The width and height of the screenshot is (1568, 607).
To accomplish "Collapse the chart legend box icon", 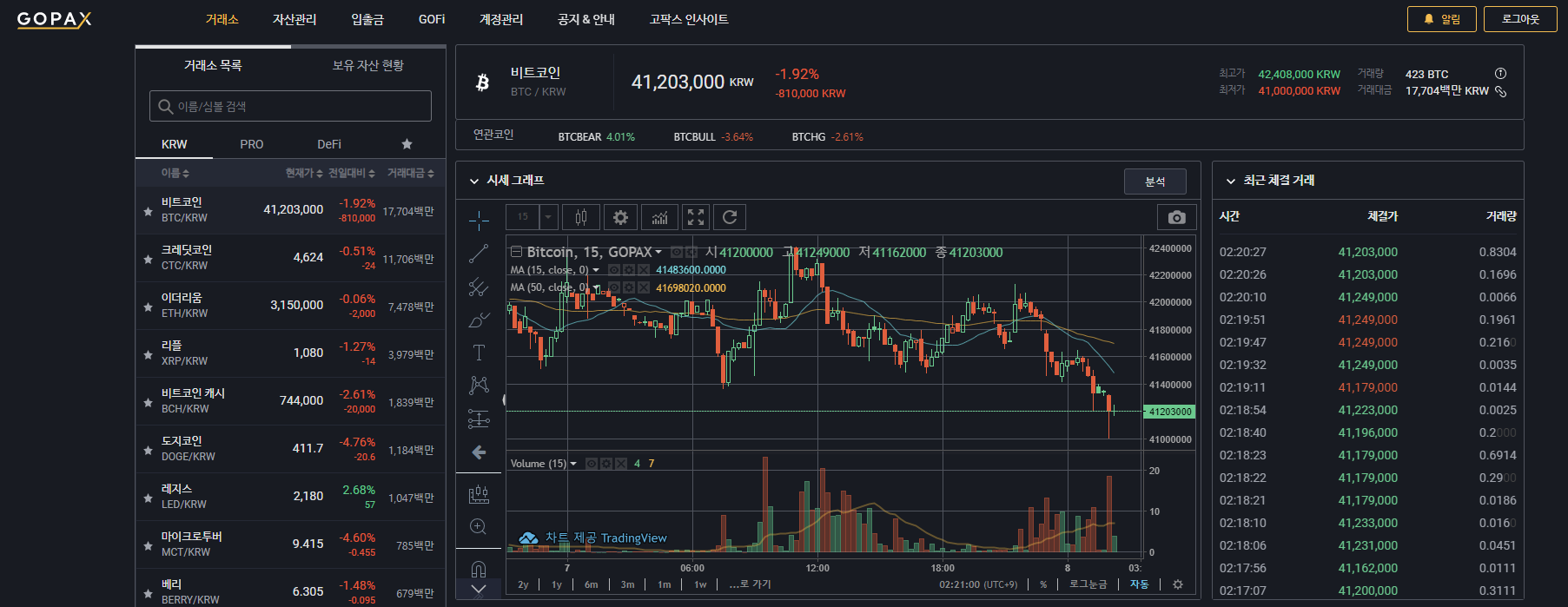I will [516, 252].
